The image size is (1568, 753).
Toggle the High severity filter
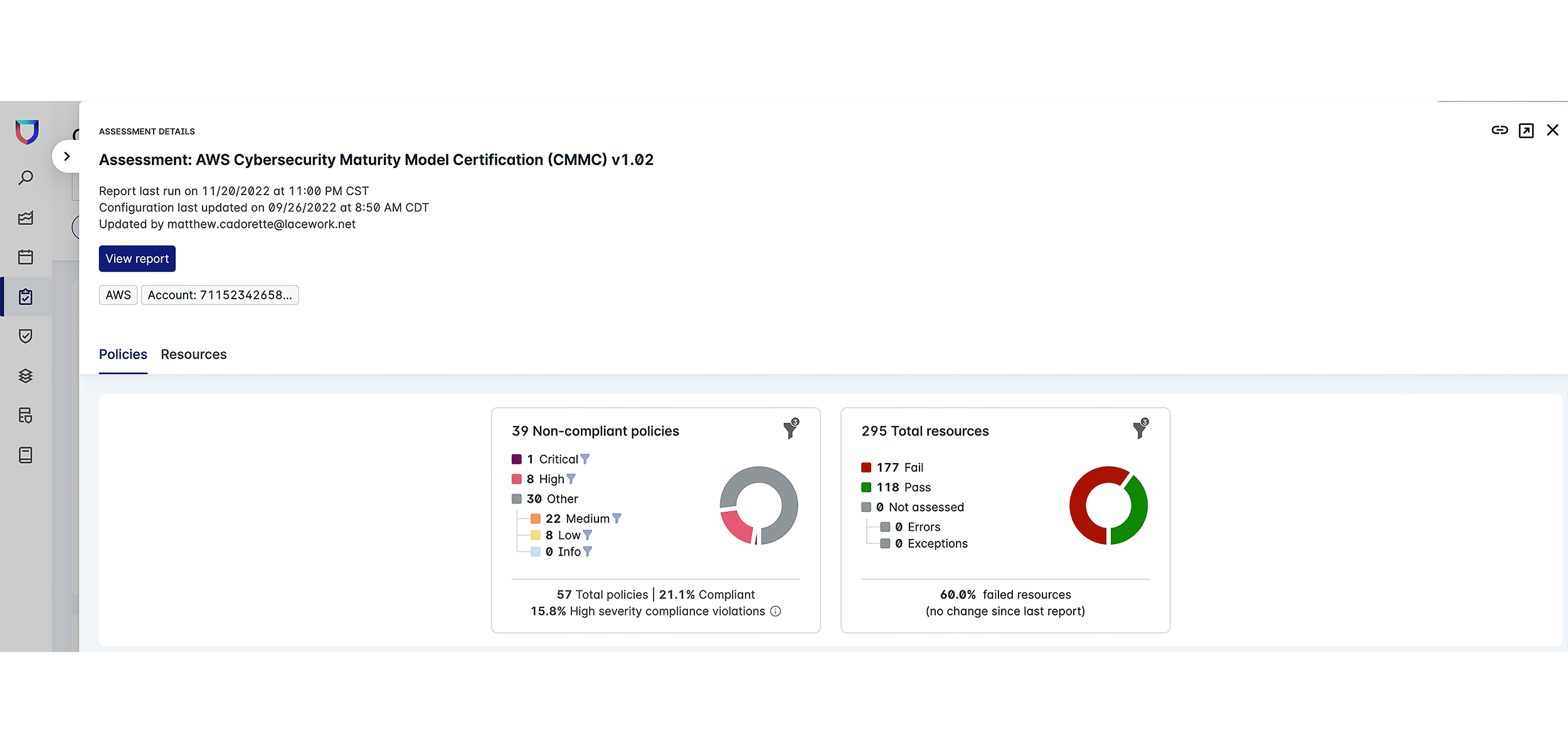(571, 479)
